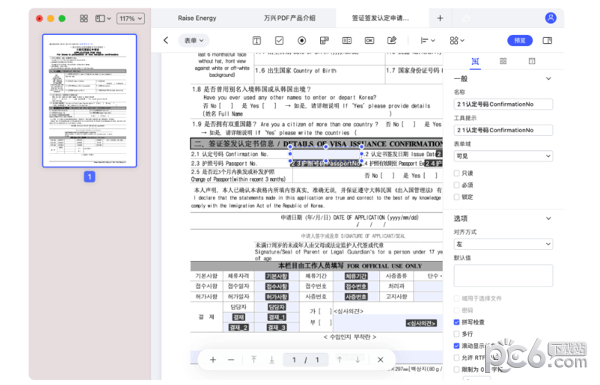The width and height of the screenshot is (600, 385).
Task: Select the 결재 3 form field tag
Action: click(x=277, y=328)
